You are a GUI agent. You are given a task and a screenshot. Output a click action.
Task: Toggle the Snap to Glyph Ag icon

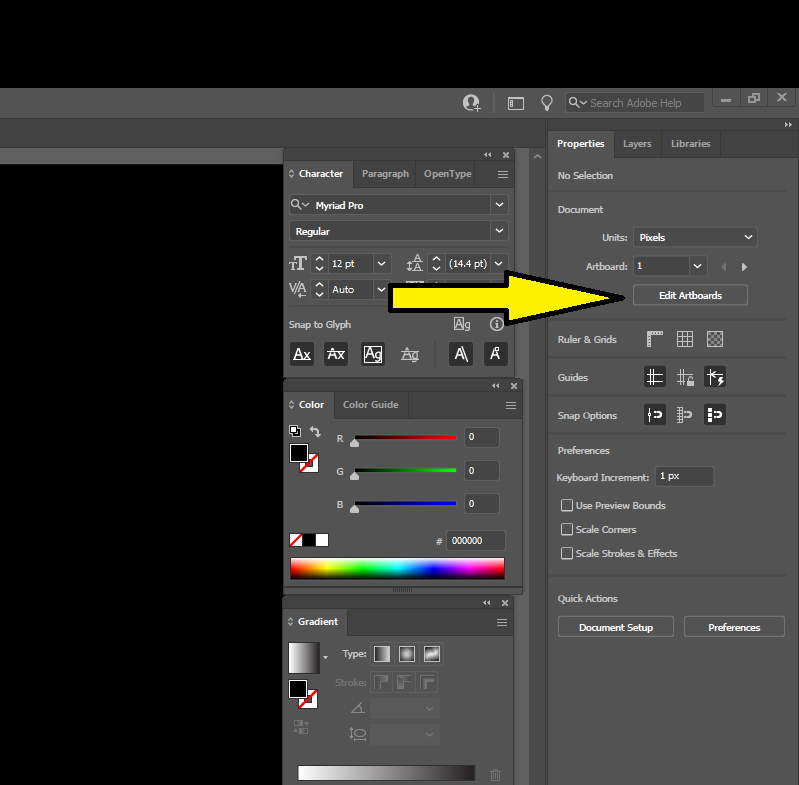coord(462,324)
